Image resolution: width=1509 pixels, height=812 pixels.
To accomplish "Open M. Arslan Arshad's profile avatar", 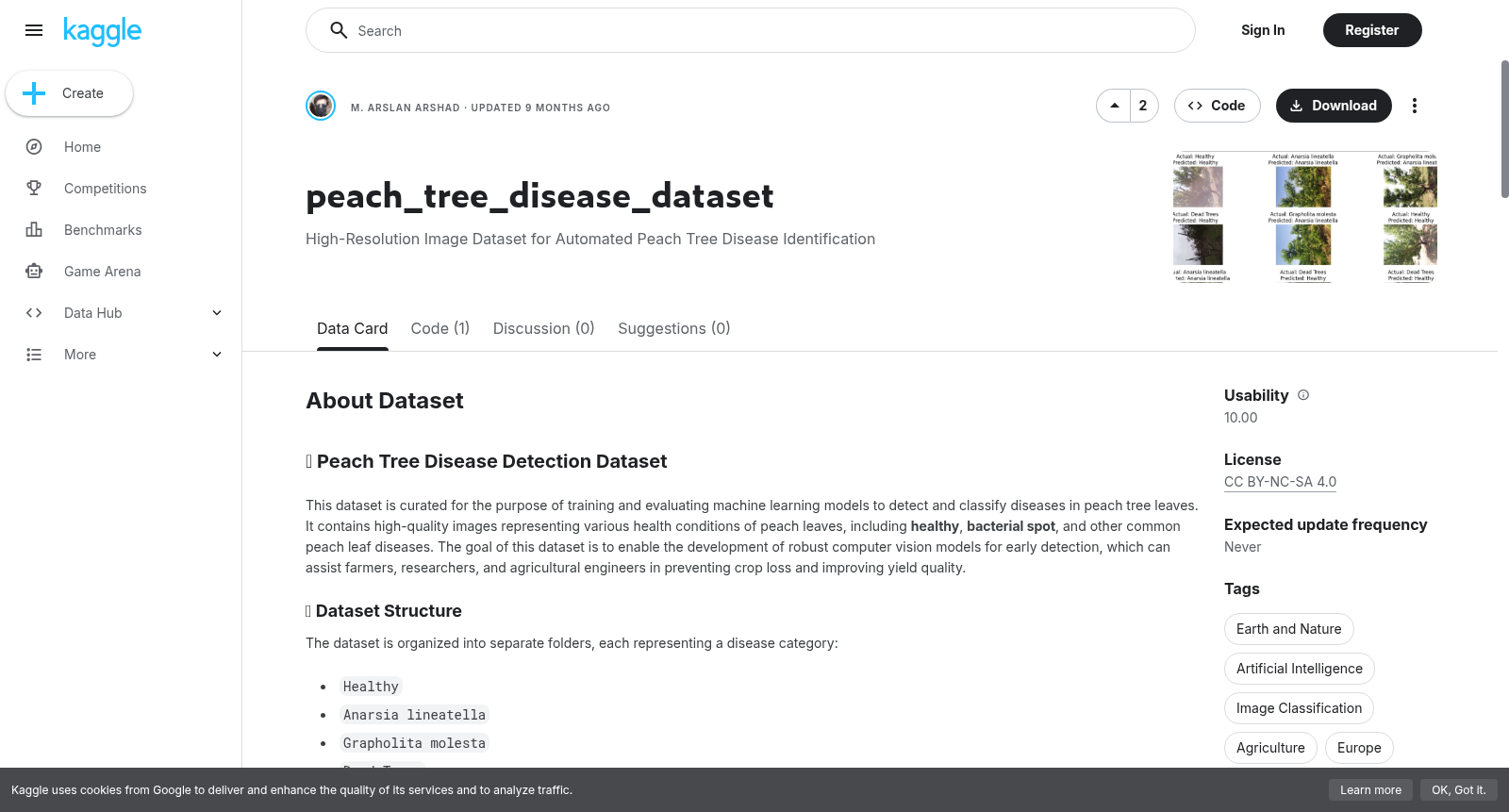I will tap(321, 106).
